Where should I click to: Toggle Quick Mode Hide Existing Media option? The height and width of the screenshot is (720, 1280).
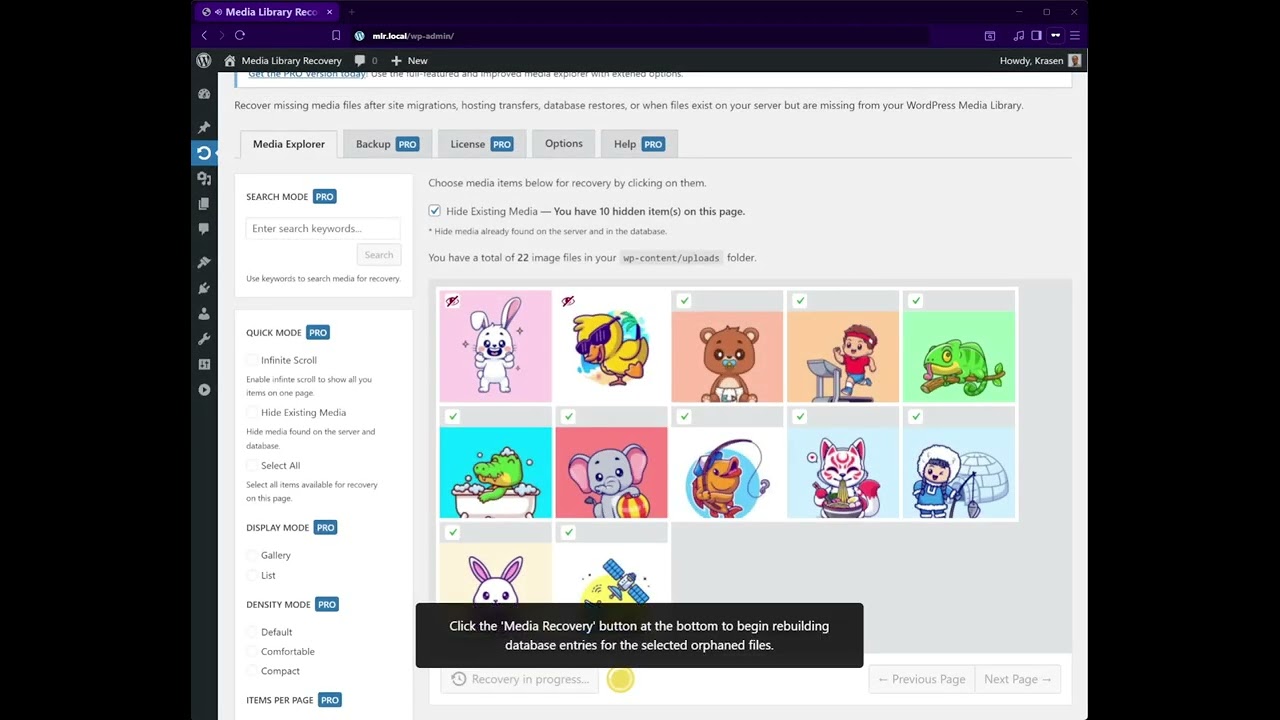(x=252, y=412)
